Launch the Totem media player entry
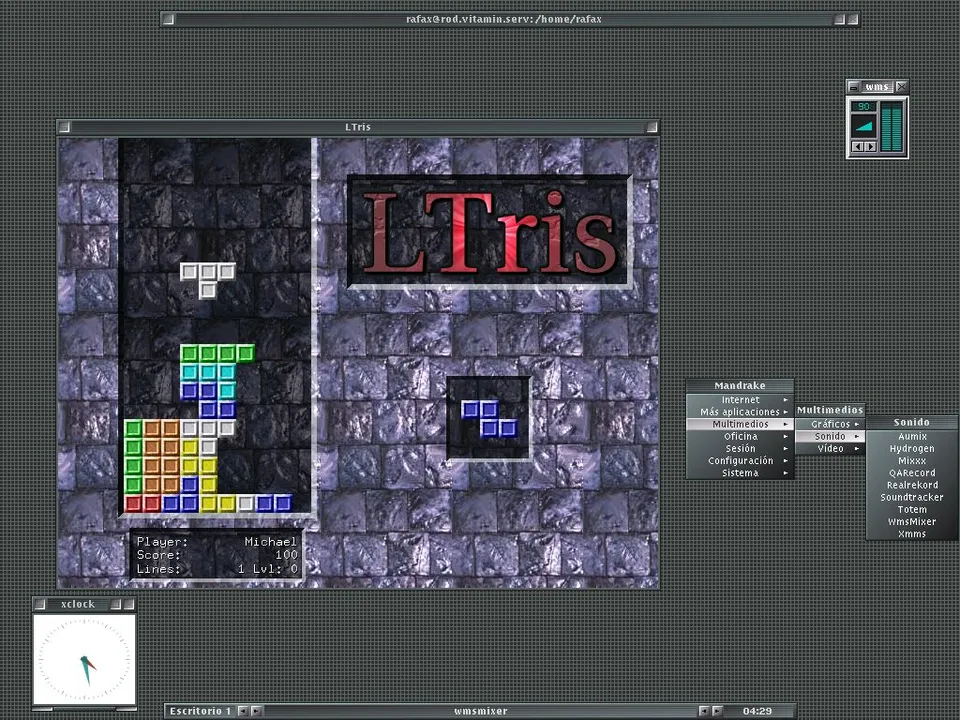Viewport: 960px width, 720px height. [912, 509]
